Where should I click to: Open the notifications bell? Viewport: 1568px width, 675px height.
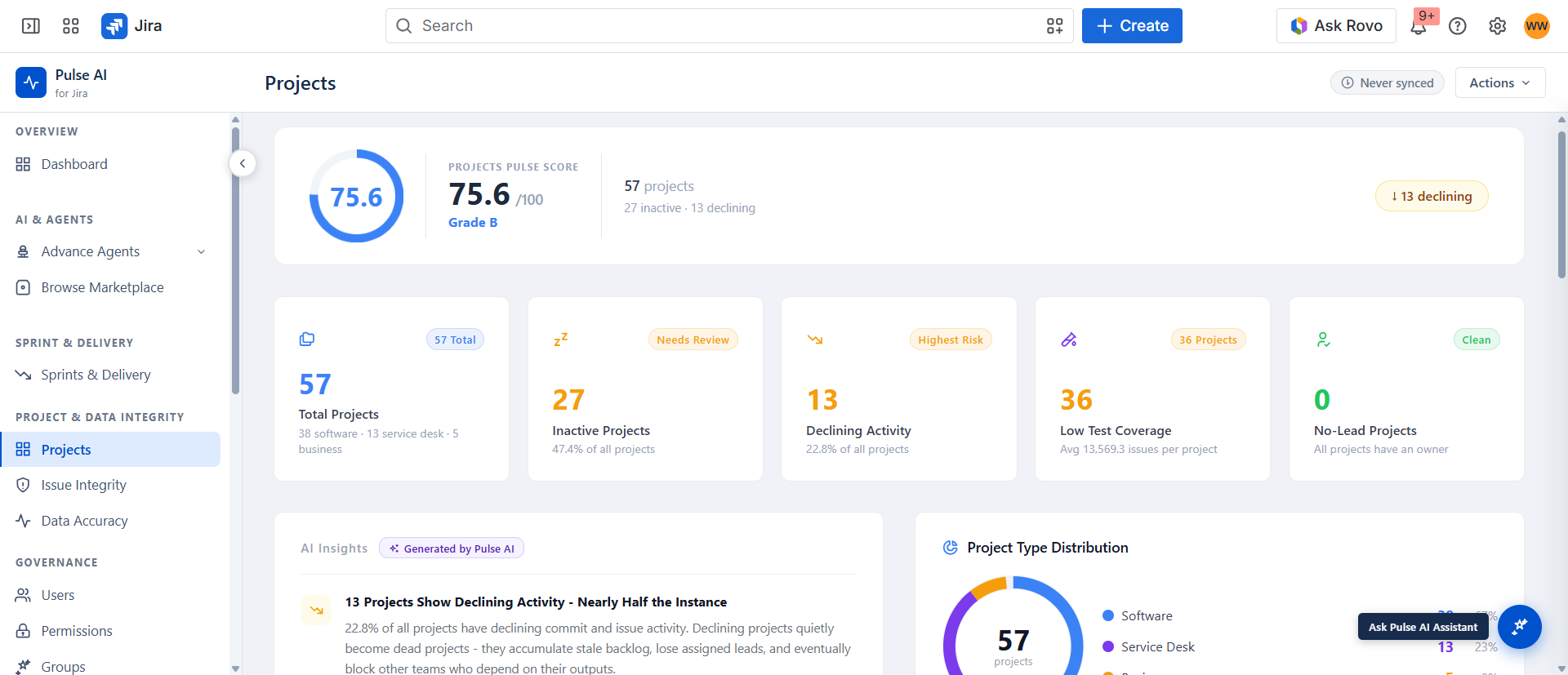[x=1419, y=27]
